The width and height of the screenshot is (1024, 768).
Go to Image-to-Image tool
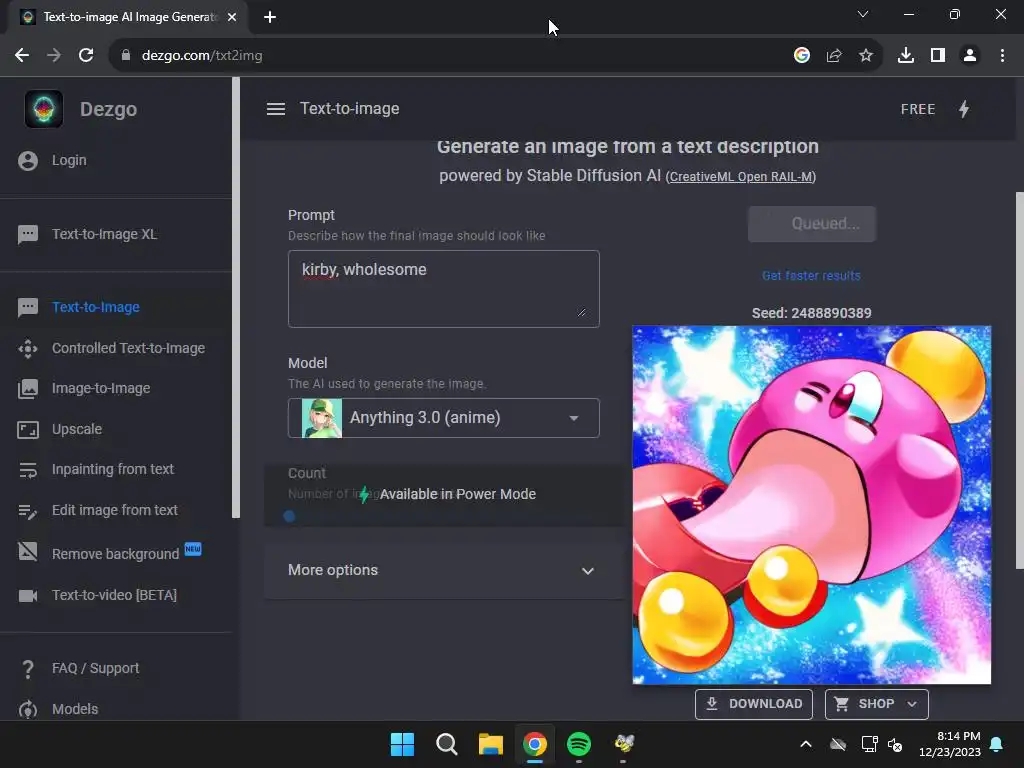[101, 388]
